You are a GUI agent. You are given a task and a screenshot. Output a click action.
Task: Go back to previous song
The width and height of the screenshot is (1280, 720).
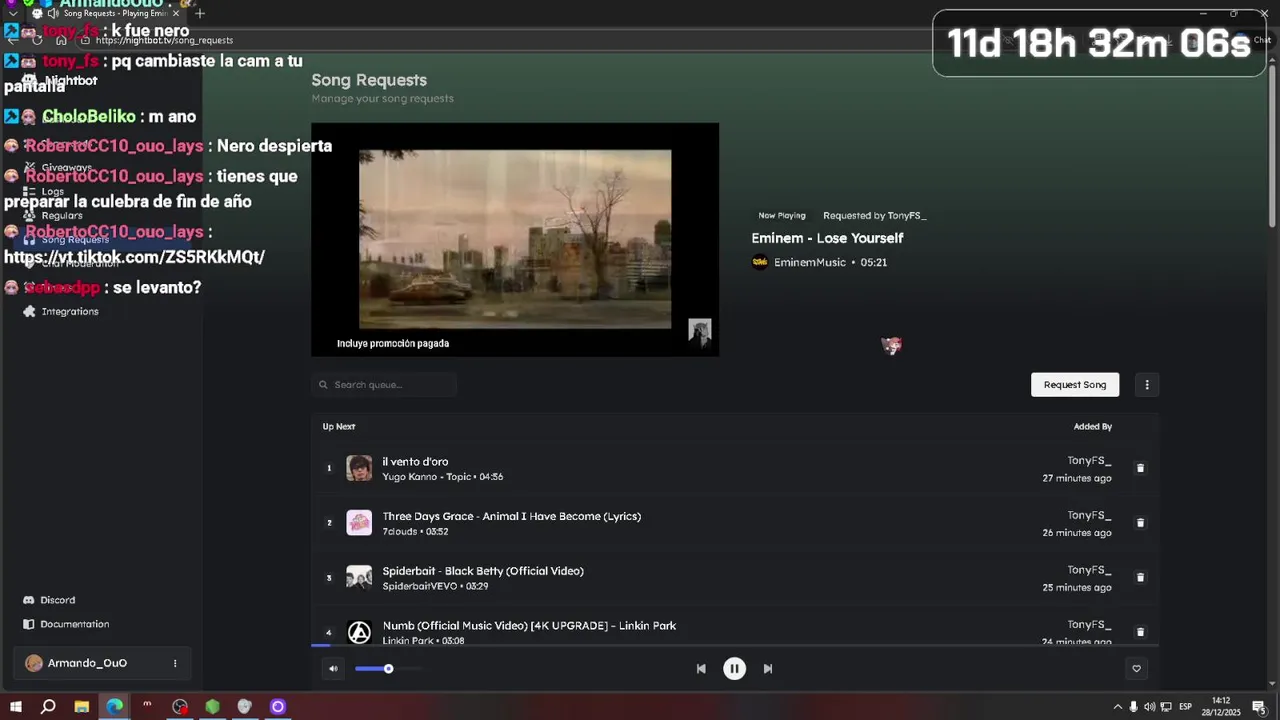coord(701,669)
